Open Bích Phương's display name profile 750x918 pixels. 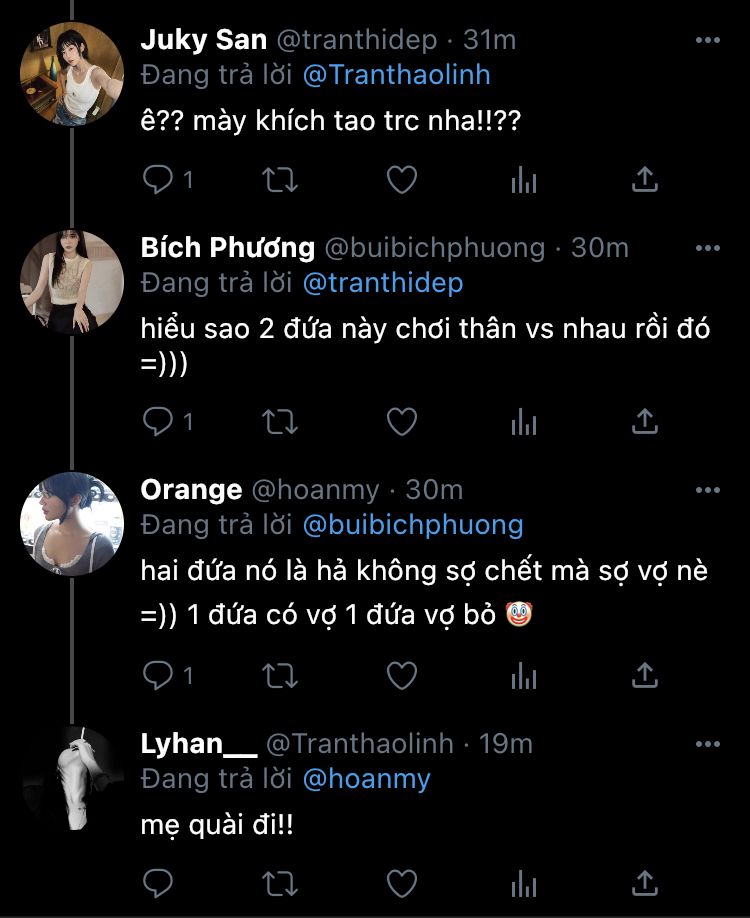pos(228,247)
